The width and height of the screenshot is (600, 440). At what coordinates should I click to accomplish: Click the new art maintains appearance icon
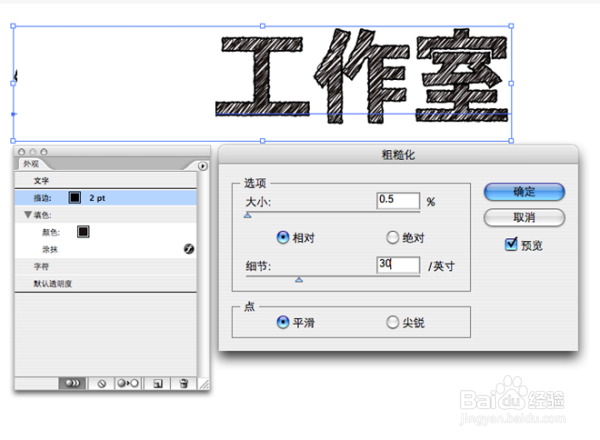click(73, 383)
